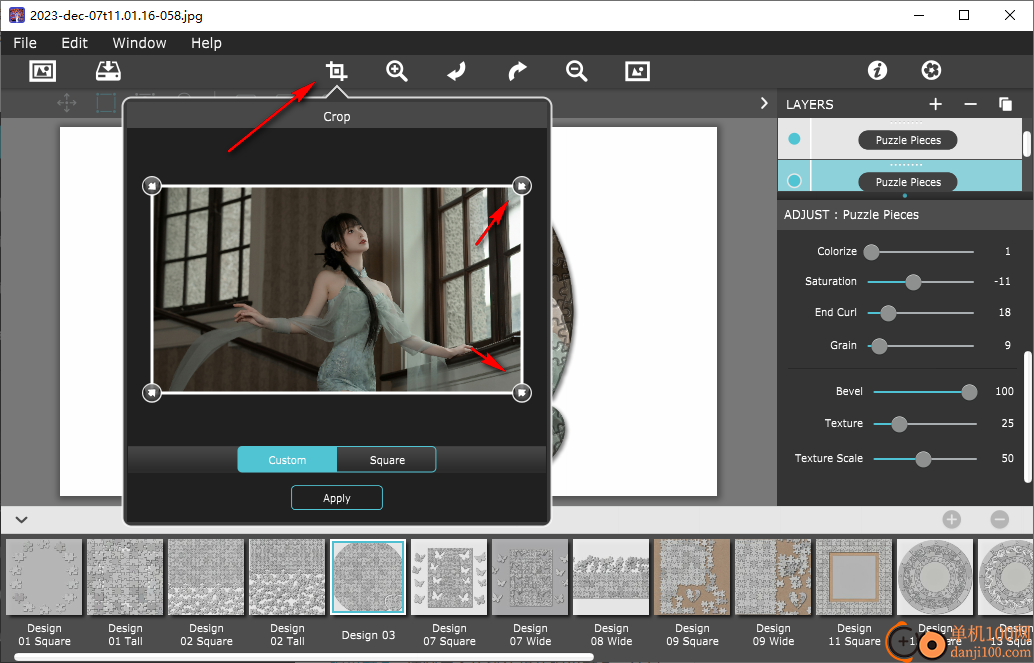Pick the Design 07 Wide preset
This screenshot has width=1034, height=663.
tap(530, 577)
